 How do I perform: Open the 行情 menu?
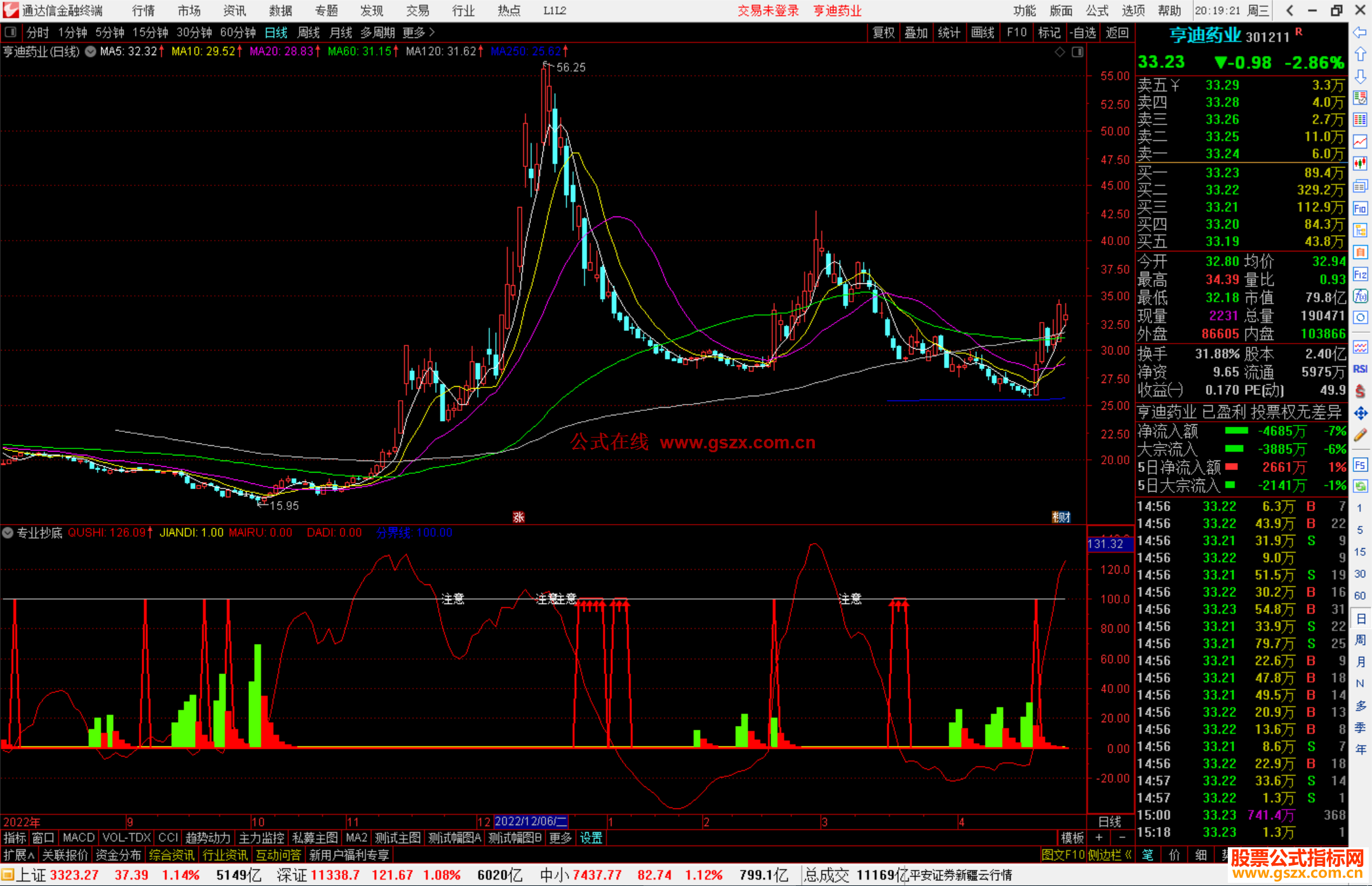pos(143,10)
